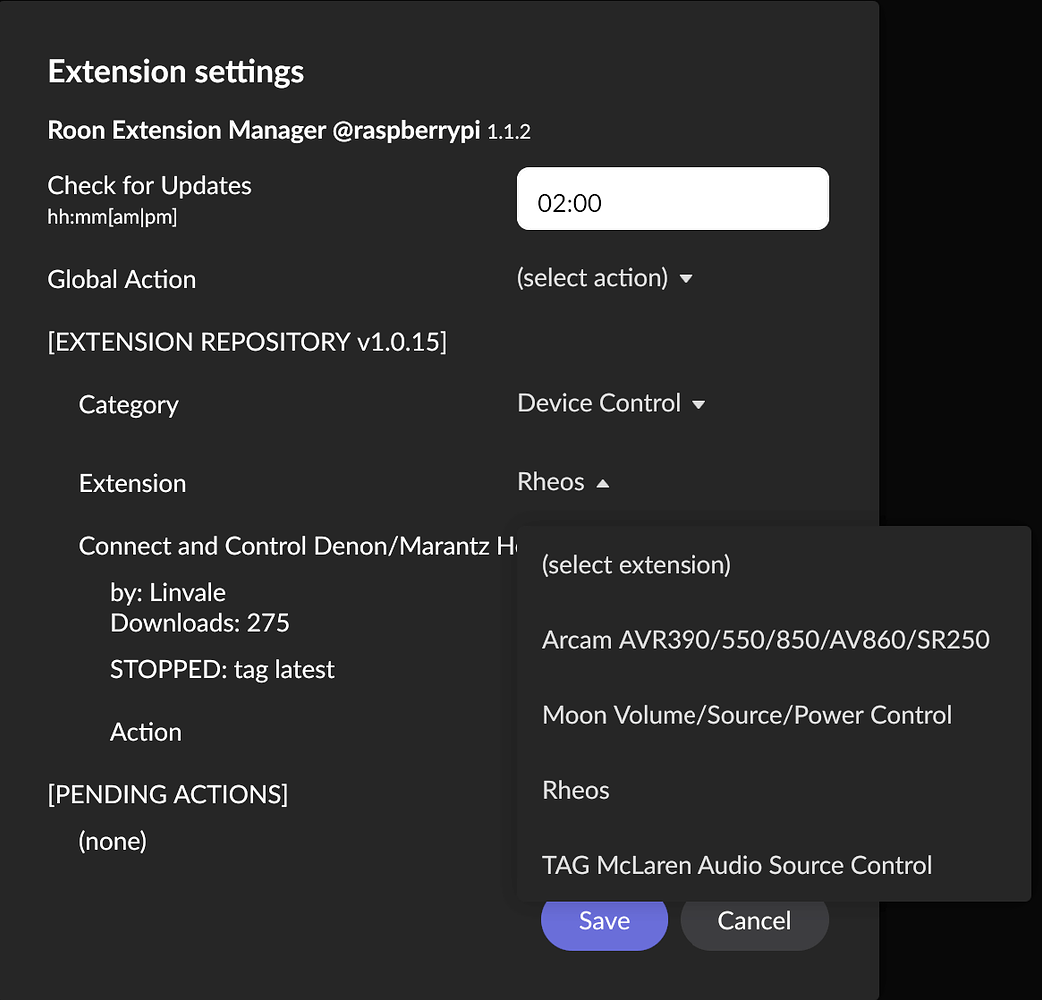
Task: Choose (select extension) to clear selection
Action: tap(636, 564)
